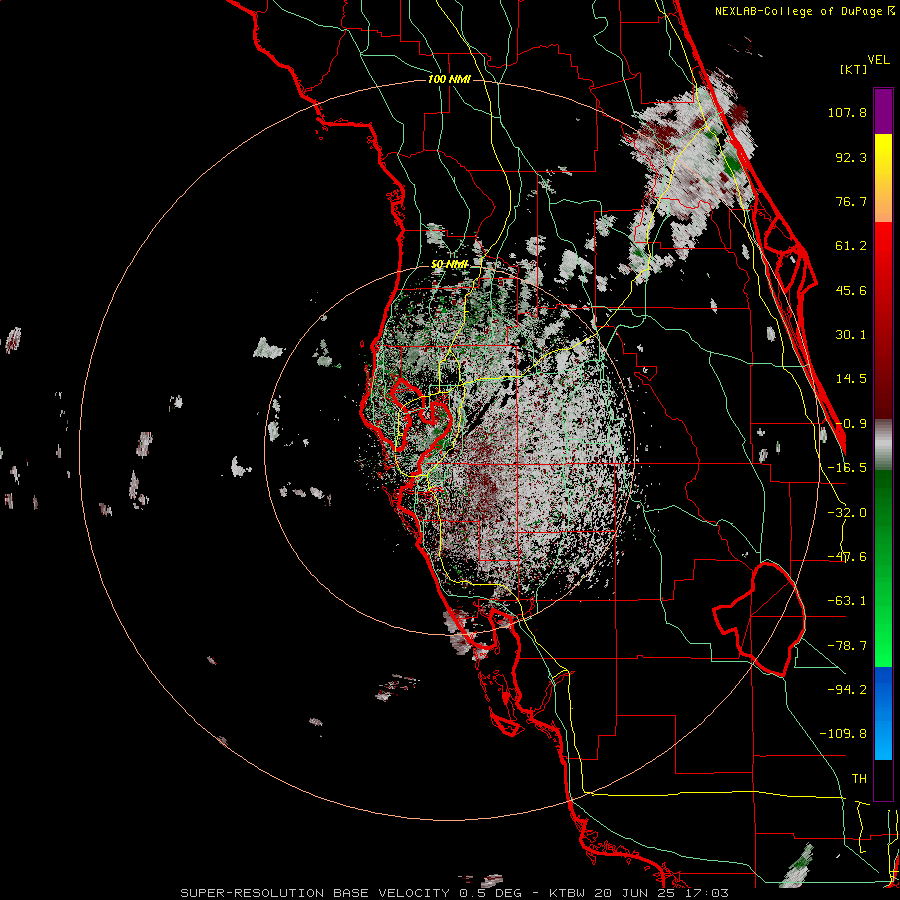Screen dimensions: 900x900
Task: Click the VEL legend heading
Action: tap(878, 59)
